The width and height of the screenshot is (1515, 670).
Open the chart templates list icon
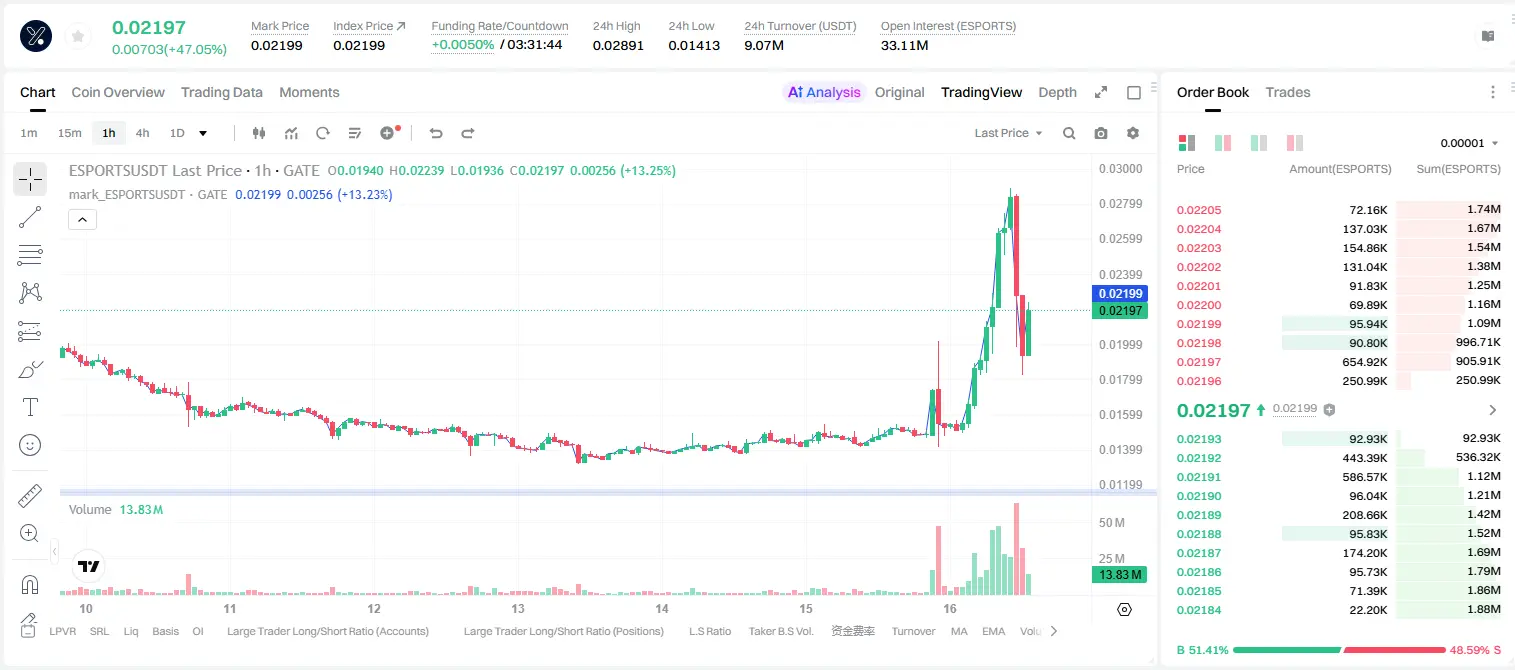point(355,133)
